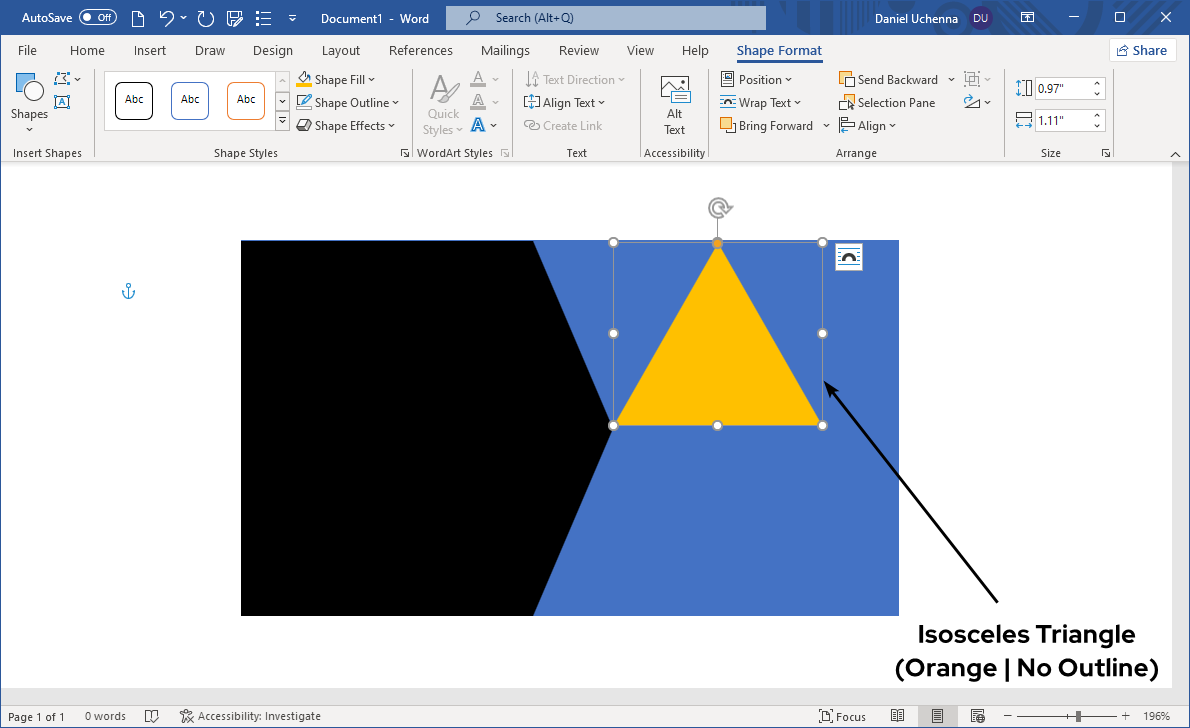The width and height of the screenshot is (1190, 728).
Task: Click the Send Backward button
Action: 889,80
